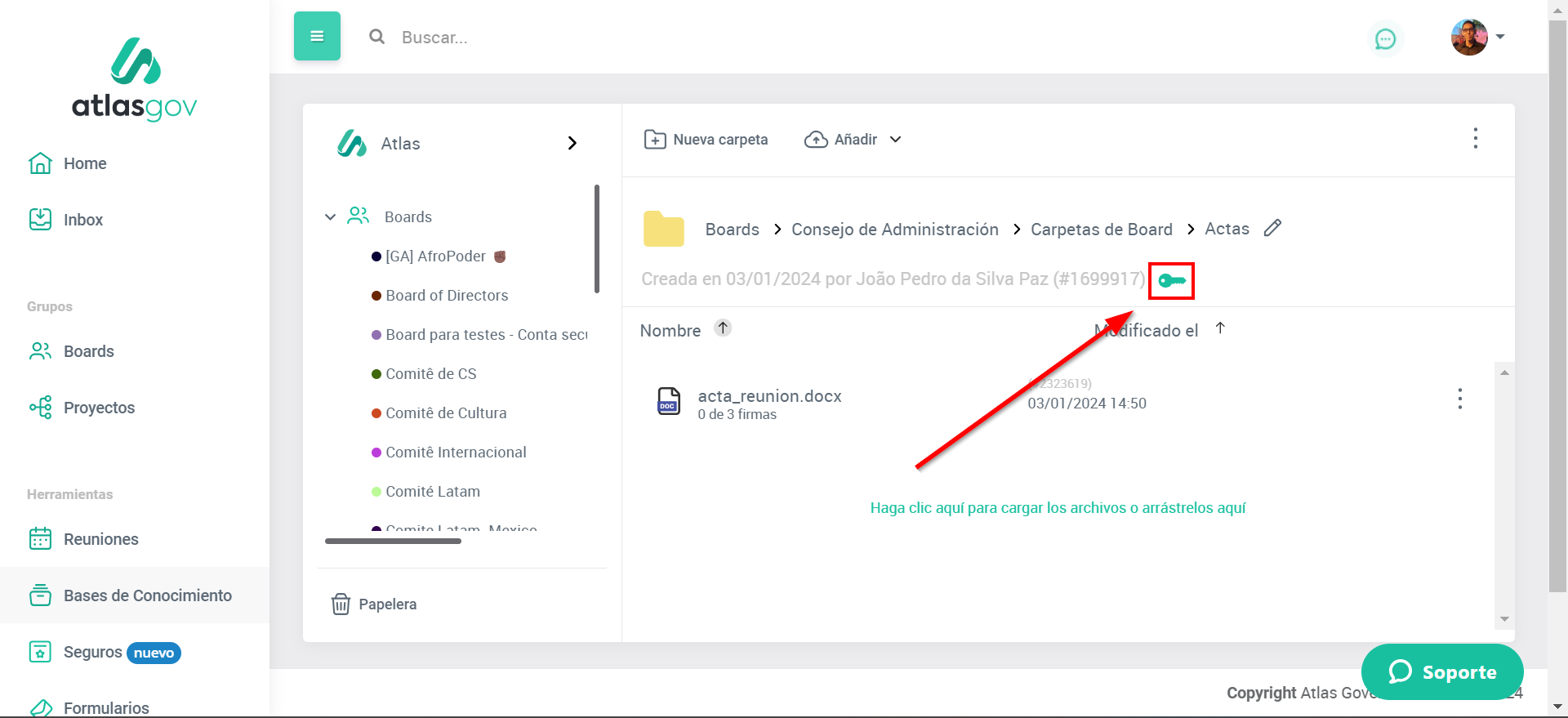This screenshot has height=718, width=1568.
Task: Click the green key permissions icon
Action: pos(1171,281)
